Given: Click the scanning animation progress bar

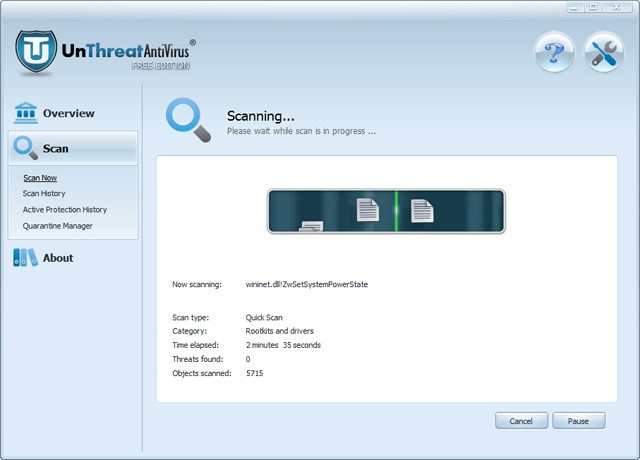Looking at the screenshot, I should pos(386,211).
